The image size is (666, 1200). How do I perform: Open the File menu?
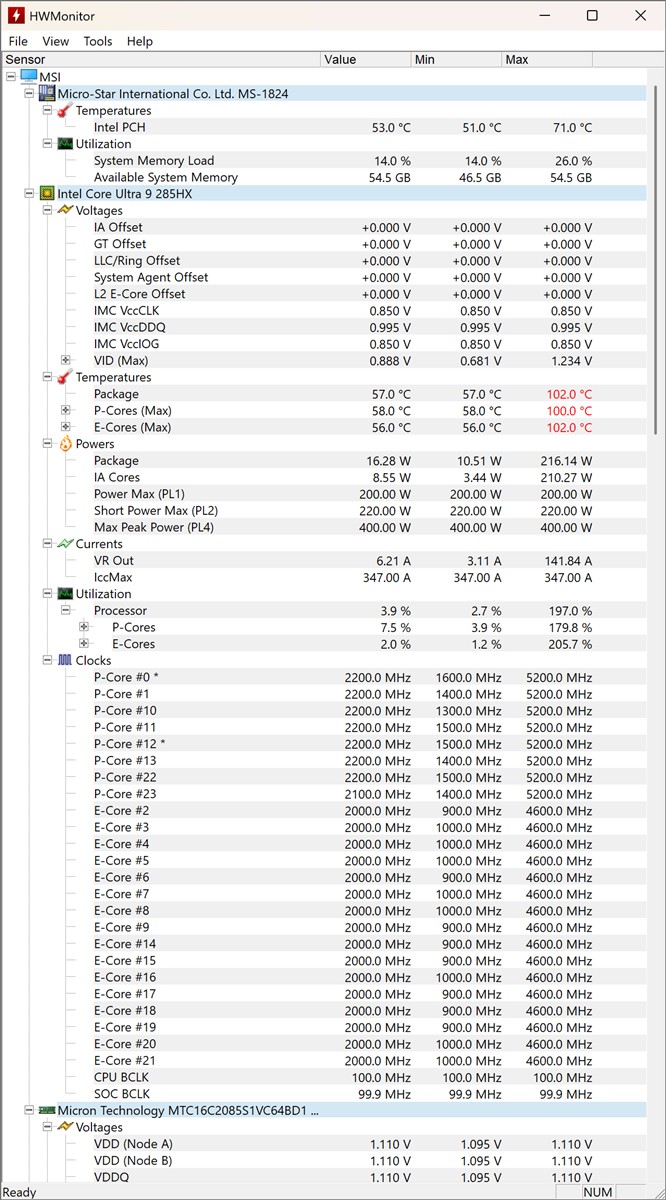pos(18,41)
